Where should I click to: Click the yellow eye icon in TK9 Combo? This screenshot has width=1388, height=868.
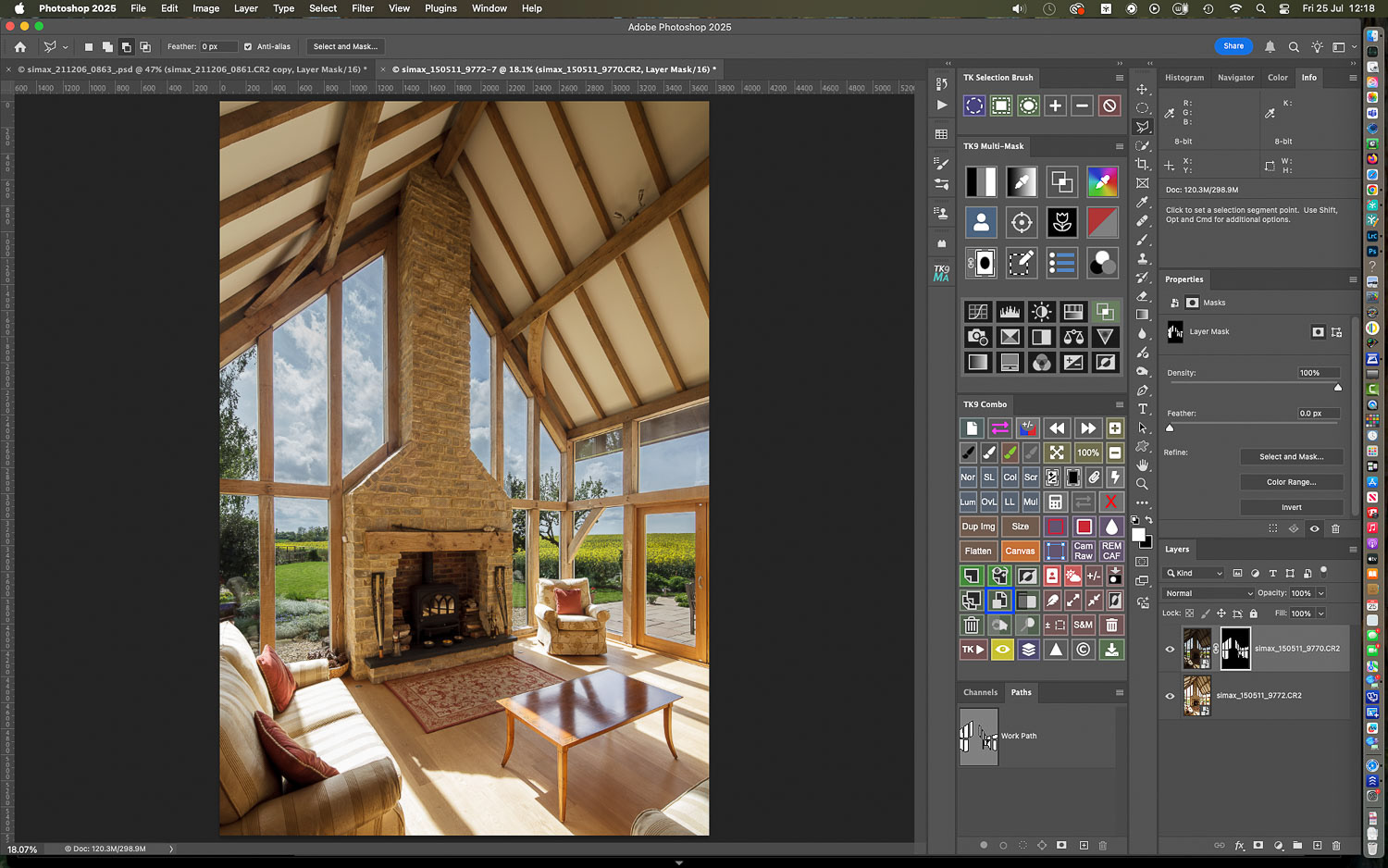[x=1001, y=650]
